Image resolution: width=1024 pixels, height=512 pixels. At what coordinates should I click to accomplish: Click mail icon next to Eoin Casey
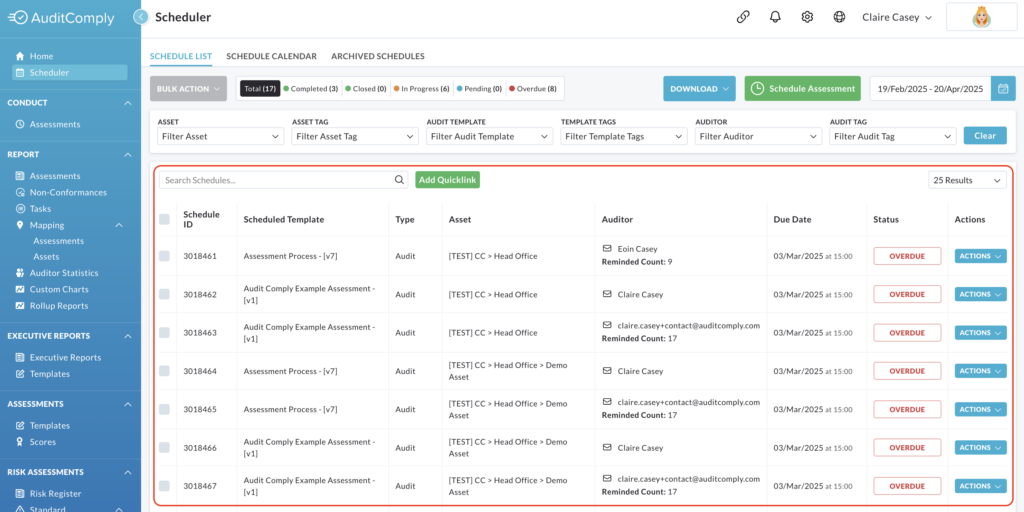tap(607, 249)
